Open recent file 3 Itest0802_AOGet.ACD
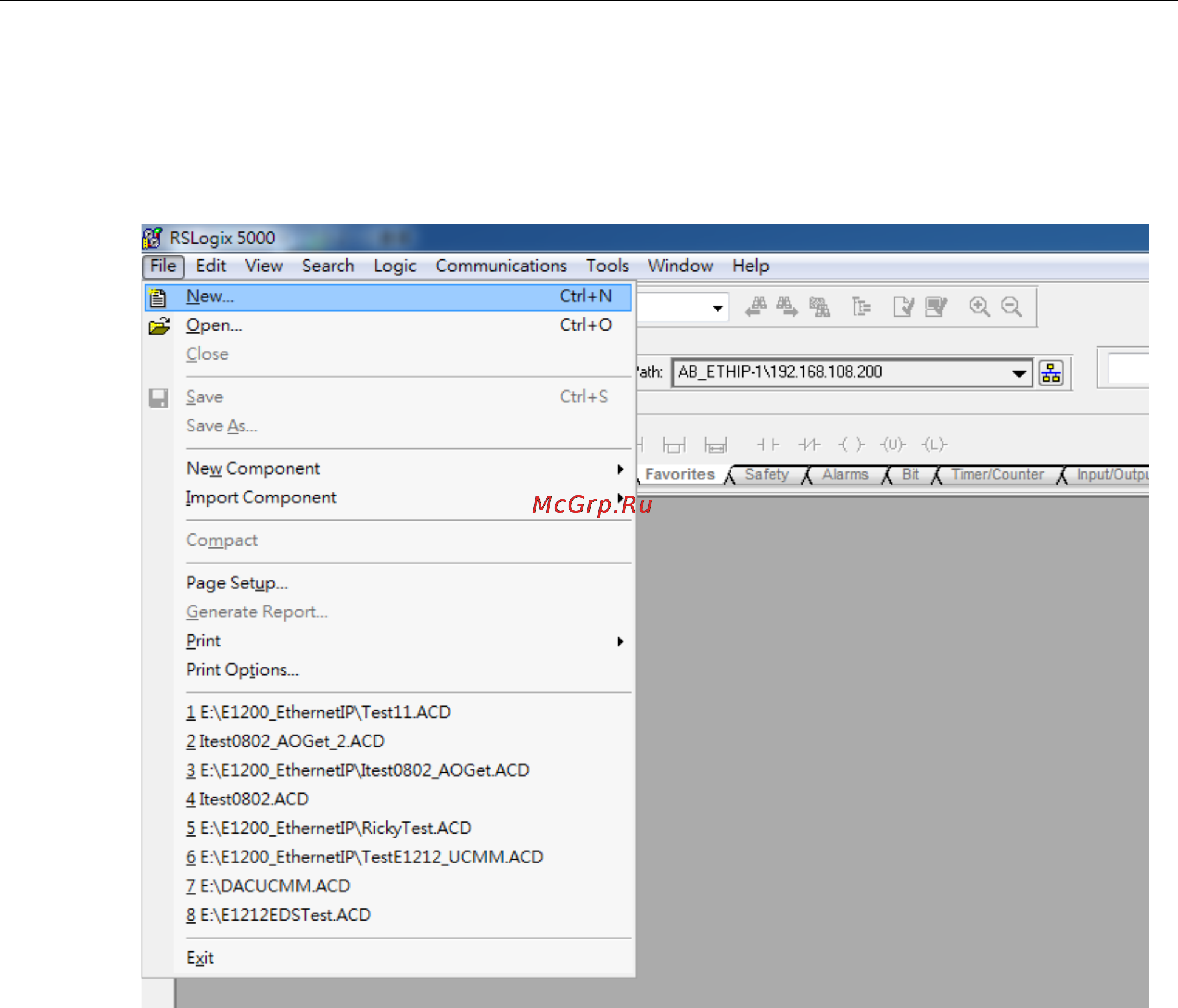This screenshot has width=1178, height=1008. point(389,770)
